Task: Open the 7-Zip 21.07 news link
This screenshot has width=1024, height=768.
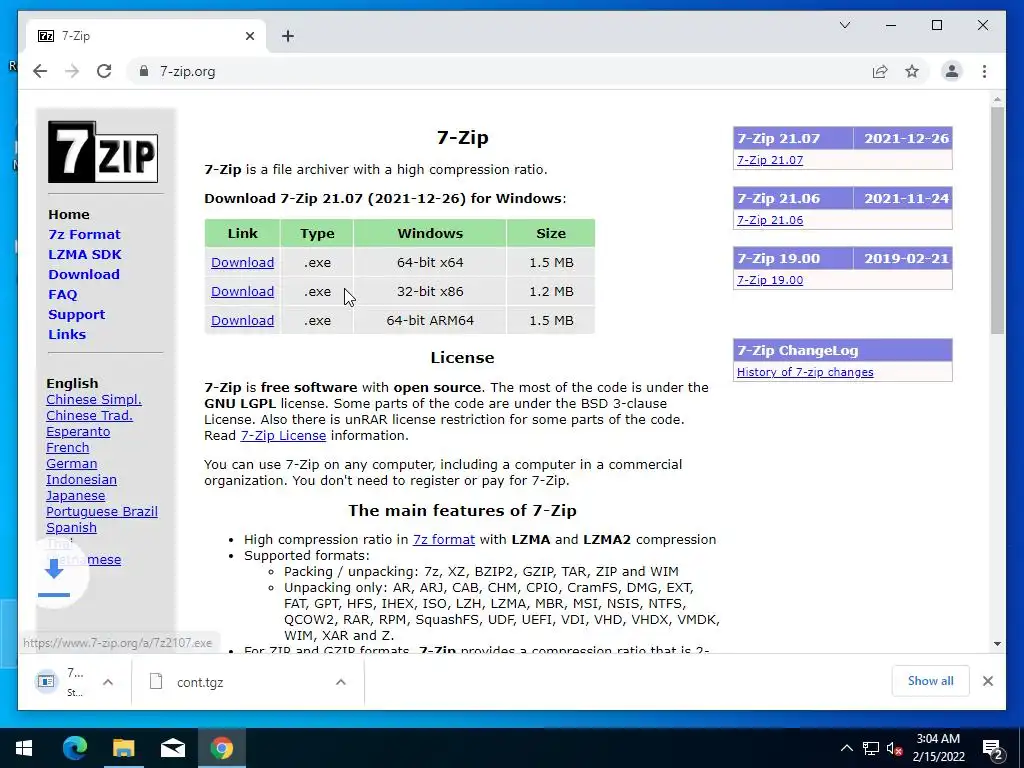Action: (770, 160)
